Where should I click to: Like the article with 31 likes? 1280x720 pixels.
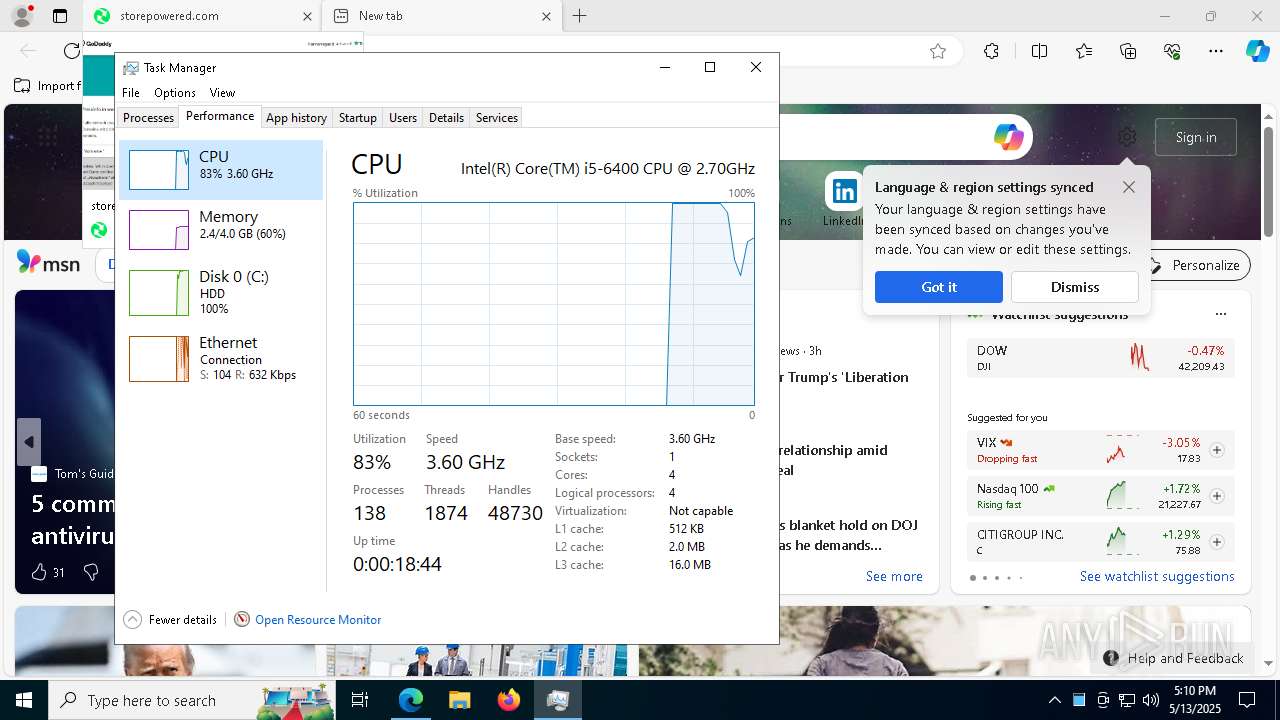click(48, 572)
